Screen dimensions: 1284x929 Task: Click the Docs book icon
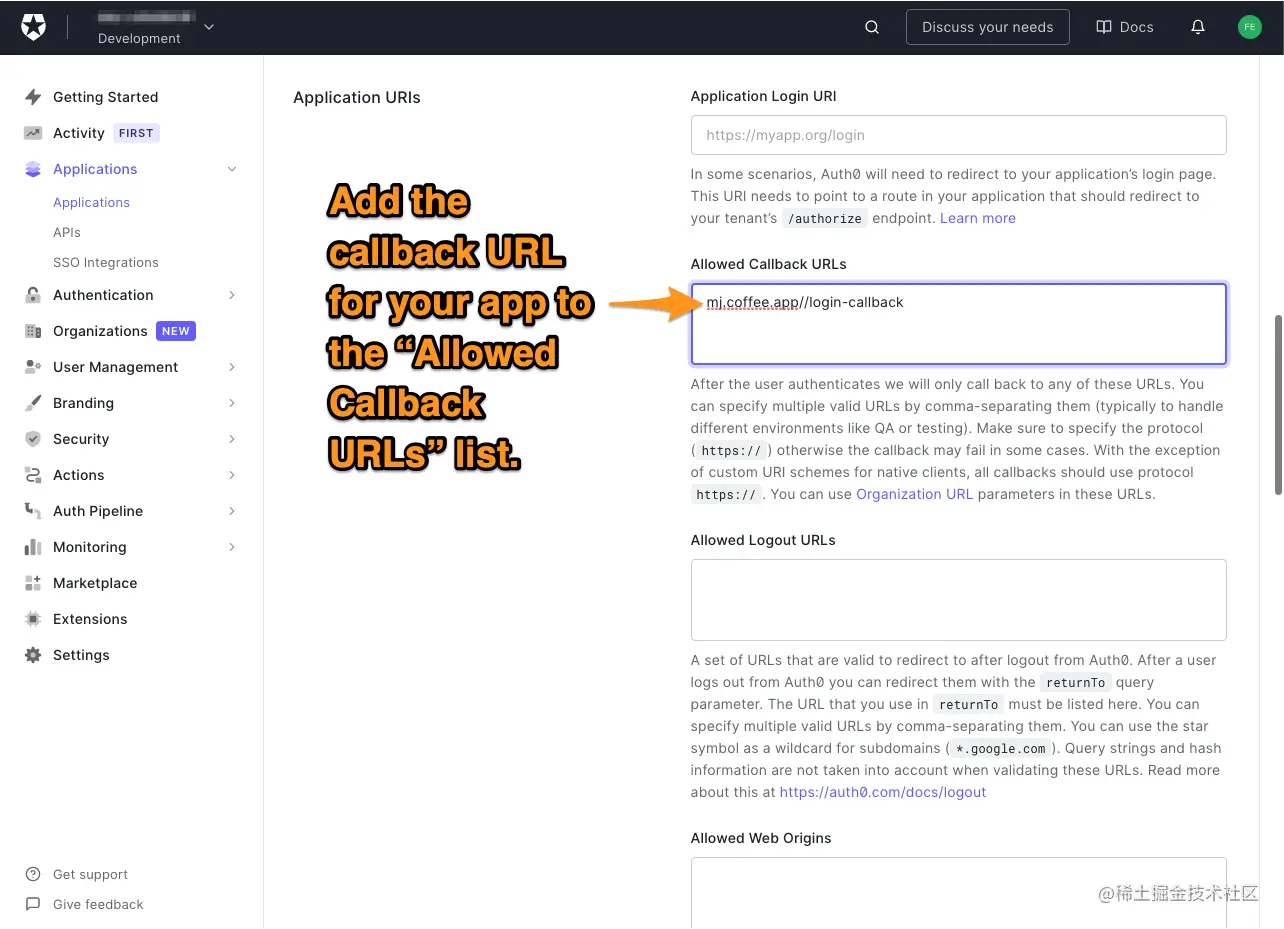1104,27
